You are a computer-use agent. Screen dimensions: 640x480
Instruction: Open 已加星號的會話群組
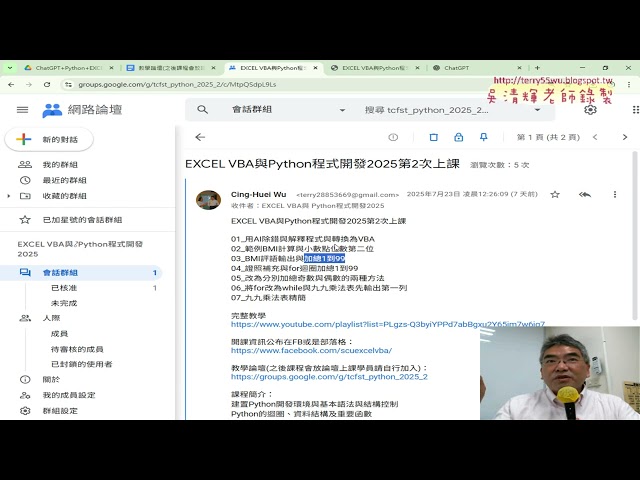tap(82, 220)
